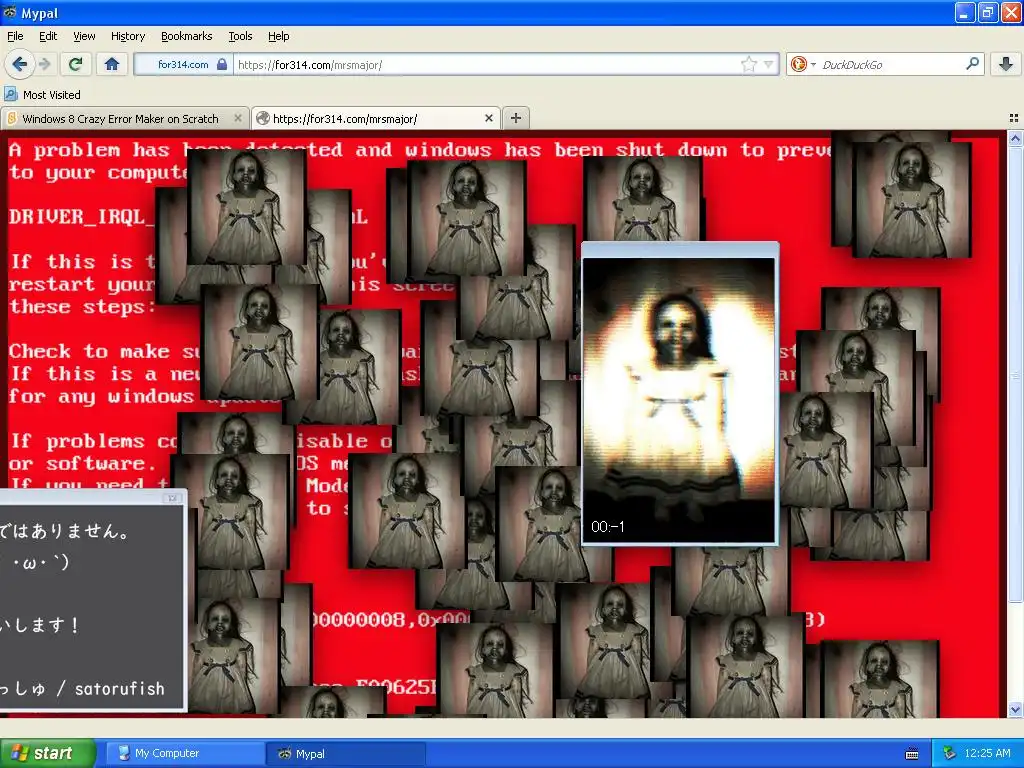This screenshot has width=1024, height=768.
Task: Select the Mypal taskbar button
Action: click(x=346, y=753)
